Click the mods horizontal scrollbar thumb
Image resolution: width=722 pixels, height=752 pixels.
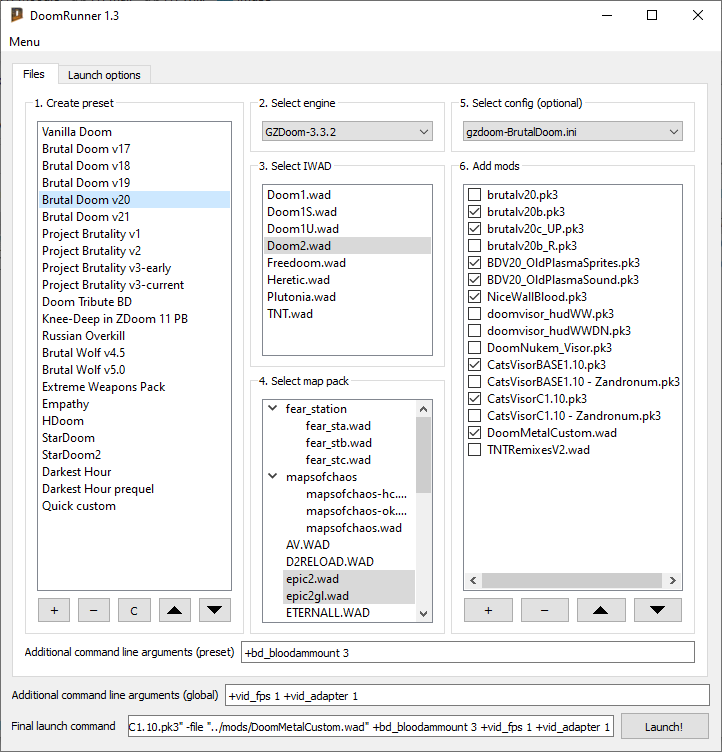coord(572,580)
